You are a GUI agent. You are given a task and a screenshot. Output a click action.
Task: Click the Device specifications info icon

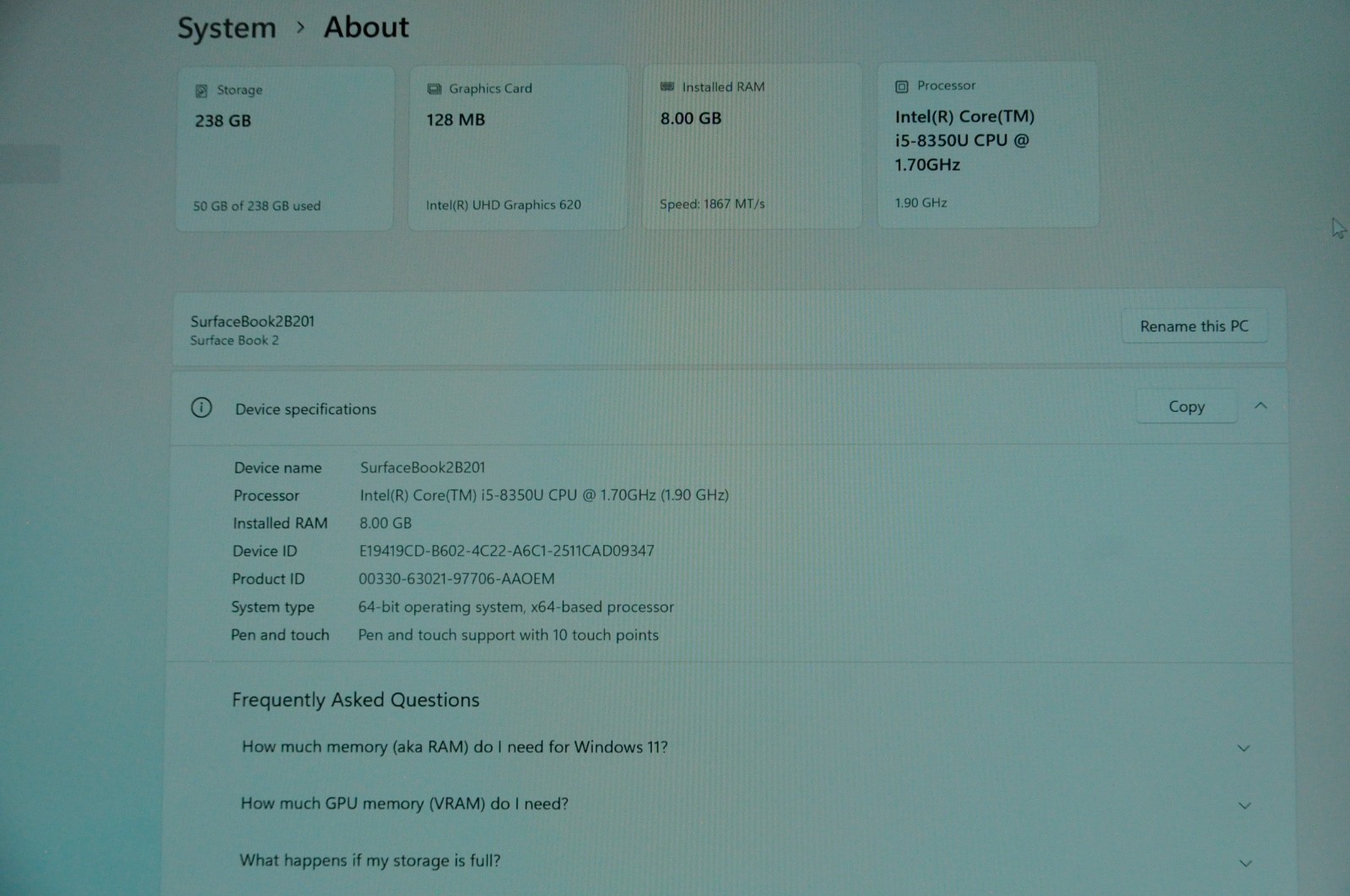[202, 408]
